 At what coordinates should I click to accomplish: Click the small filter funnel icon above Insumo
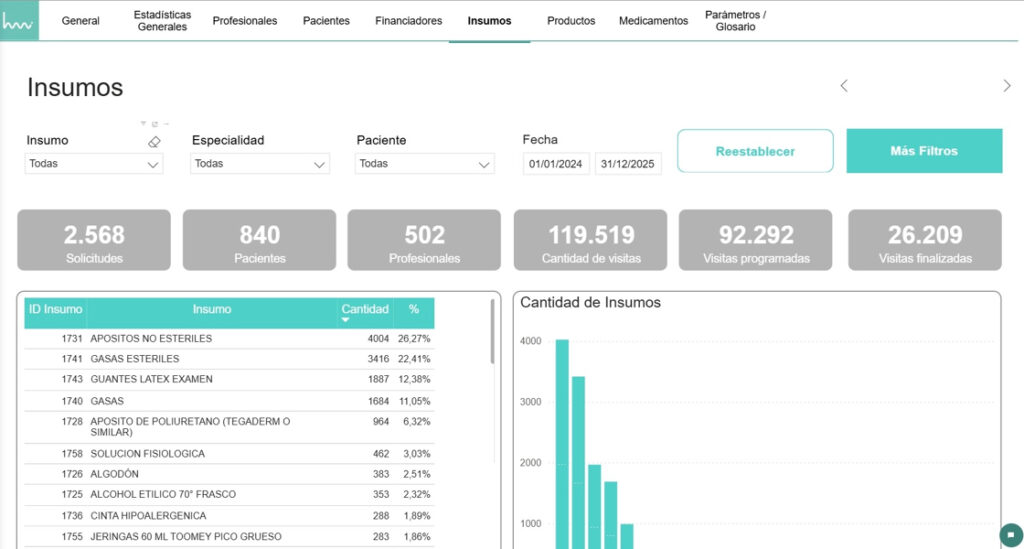(x=143, y=123)
